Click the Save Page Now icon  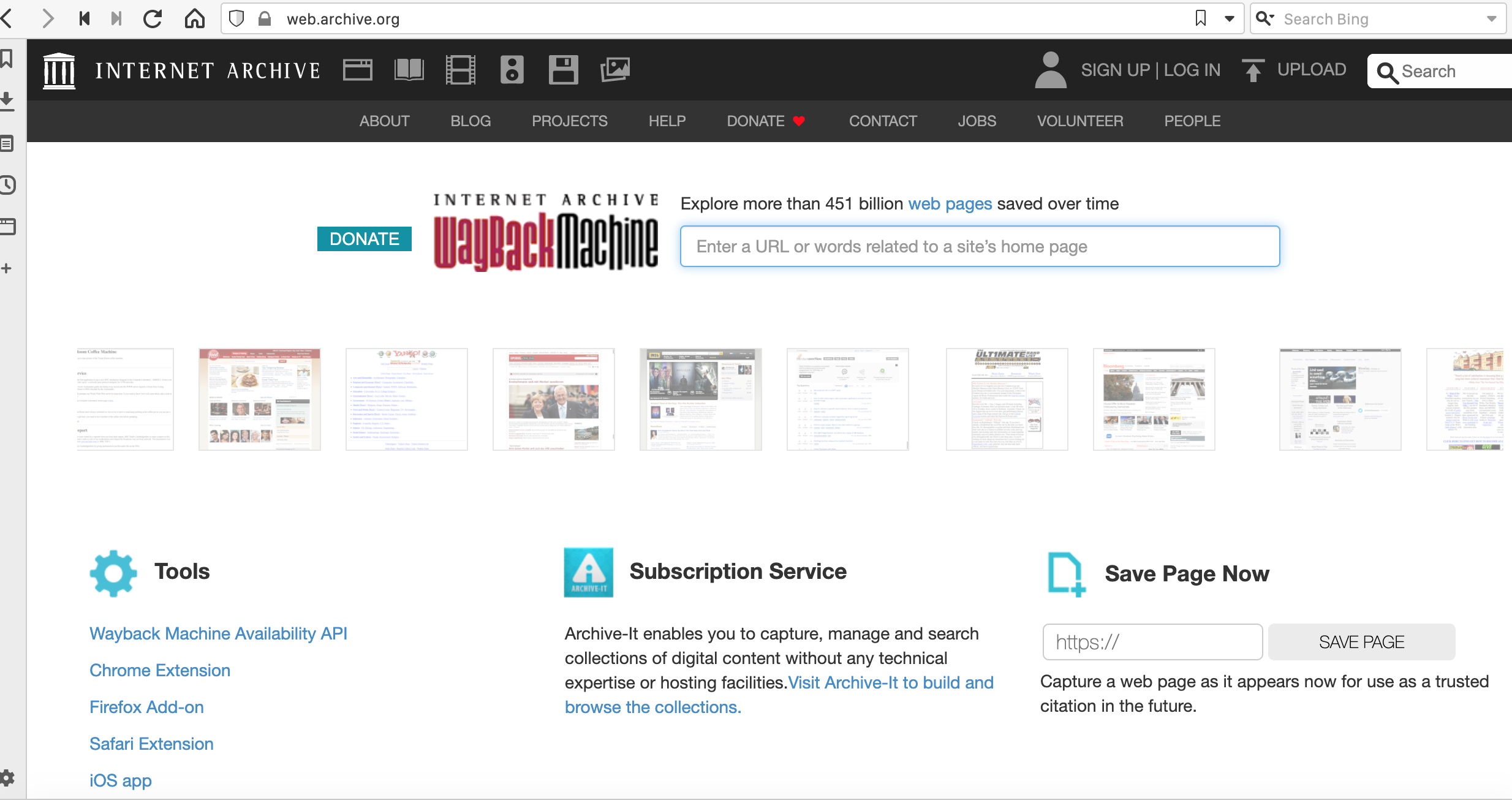coord(1067,574)
